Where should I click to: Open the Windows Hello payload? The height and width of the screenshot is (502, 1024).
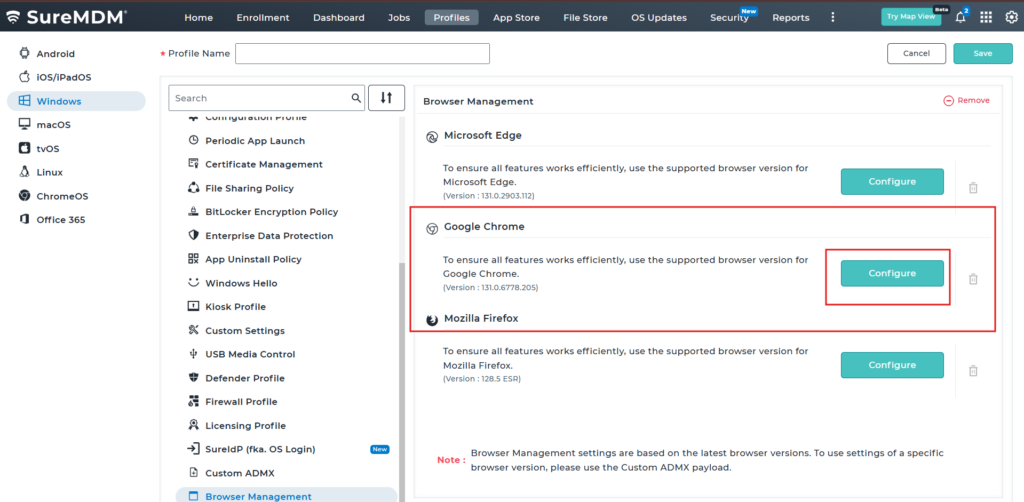click(x=241, y=283)
